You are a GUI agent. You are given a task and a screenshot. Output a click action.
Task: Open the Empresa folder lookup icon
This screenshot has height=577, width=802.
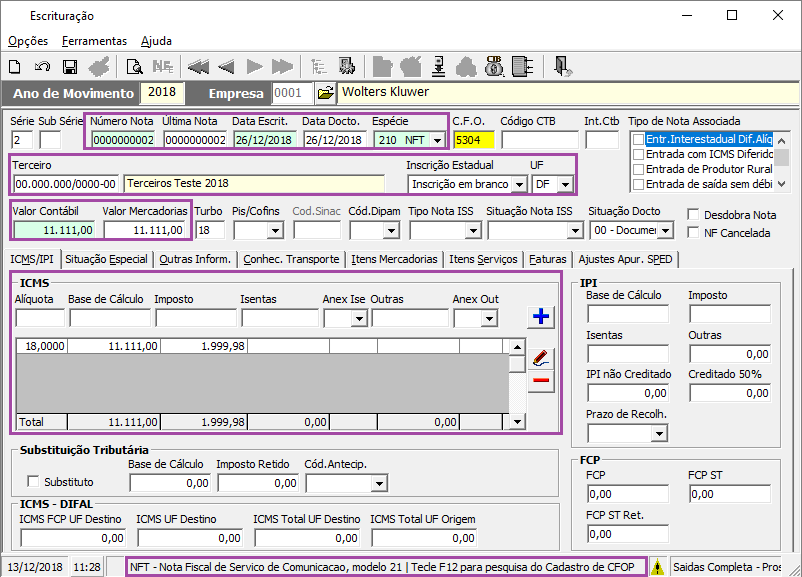(325, 93)
